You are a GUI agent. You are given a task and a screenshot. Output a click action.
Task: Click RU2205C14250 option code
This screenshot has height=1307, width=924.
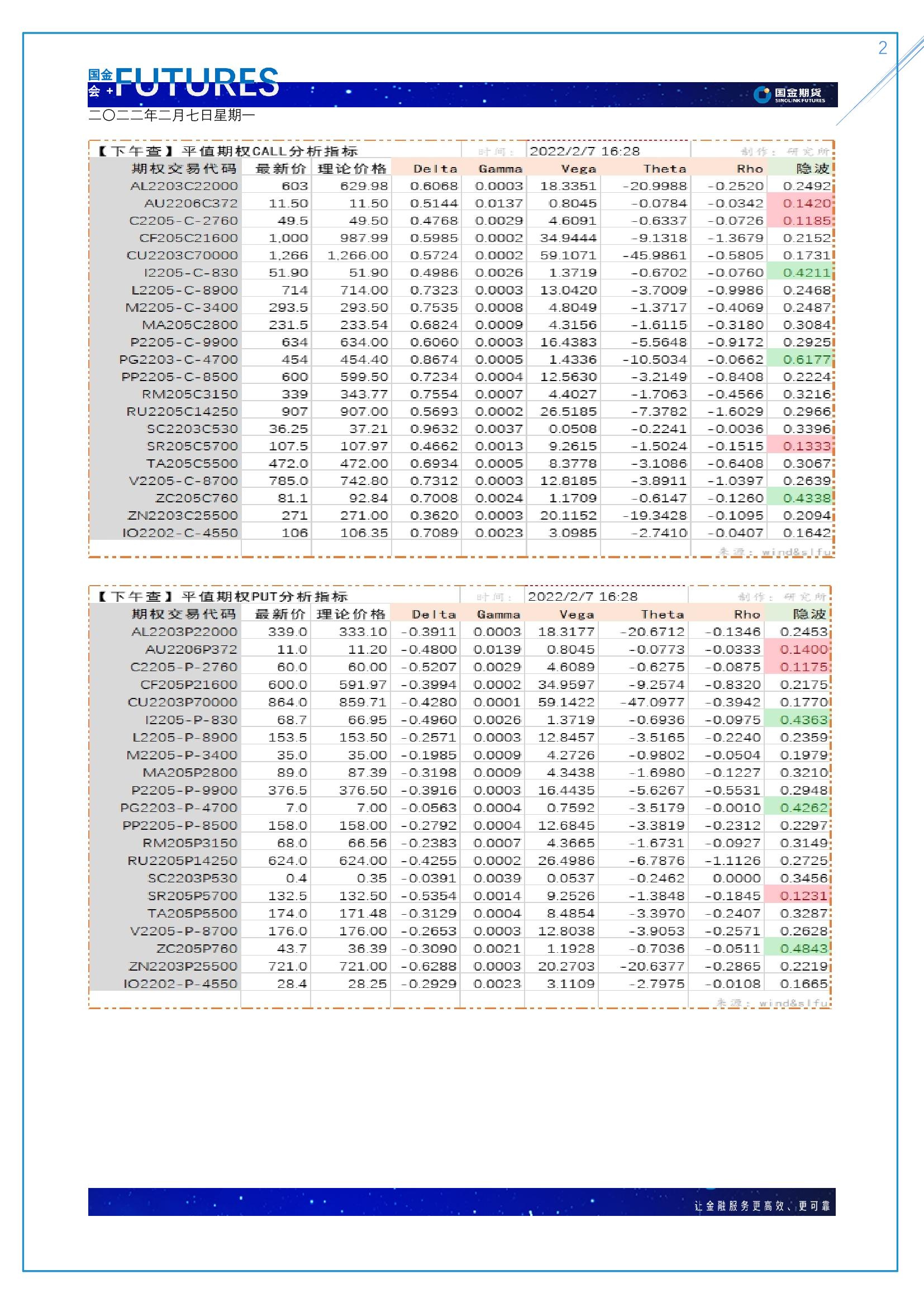click(x=183, y=412)
